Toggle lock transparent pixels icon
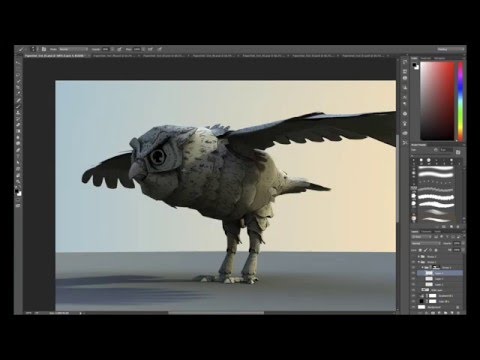The height and width of the screenshot is (360, 480). point(420,250)
